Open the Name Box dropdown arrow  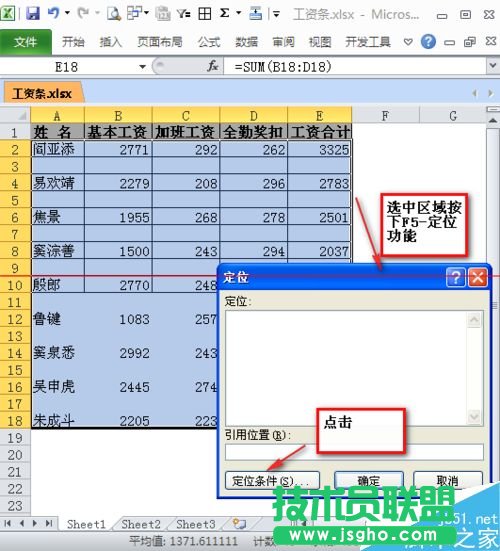point(142,66)
